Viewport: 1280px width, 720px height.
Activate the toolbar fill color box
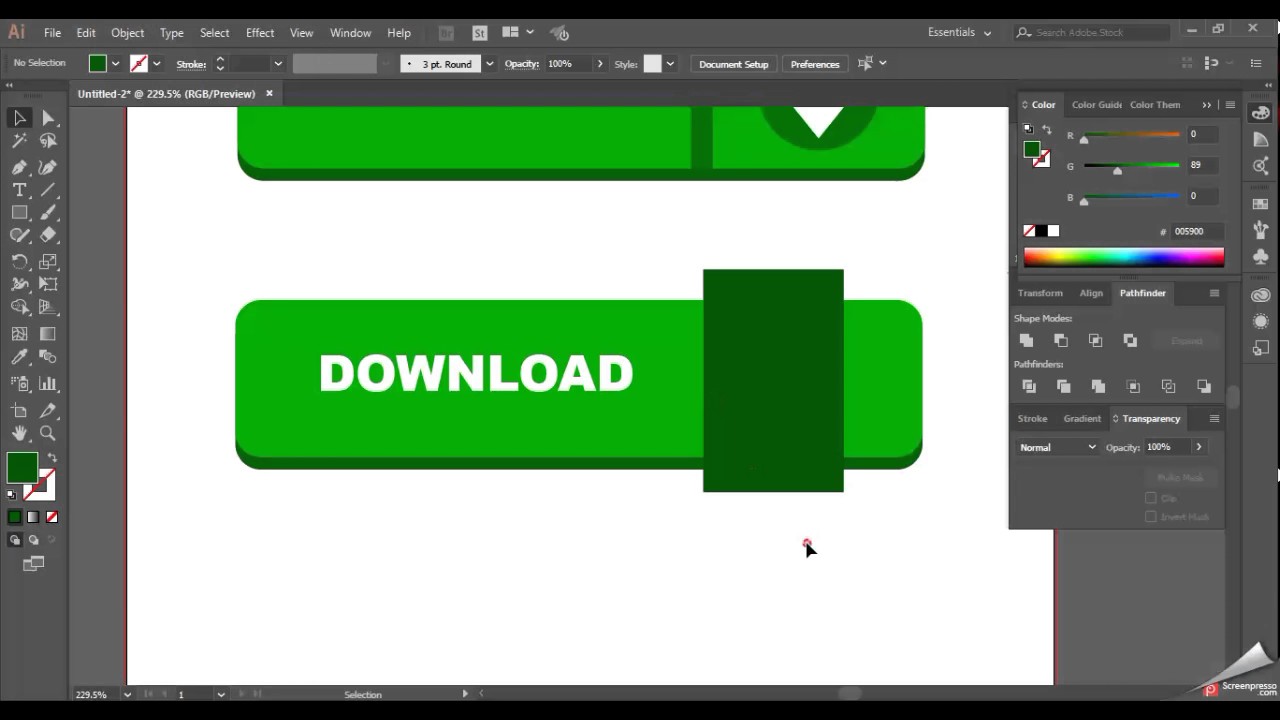pos(22,467)
